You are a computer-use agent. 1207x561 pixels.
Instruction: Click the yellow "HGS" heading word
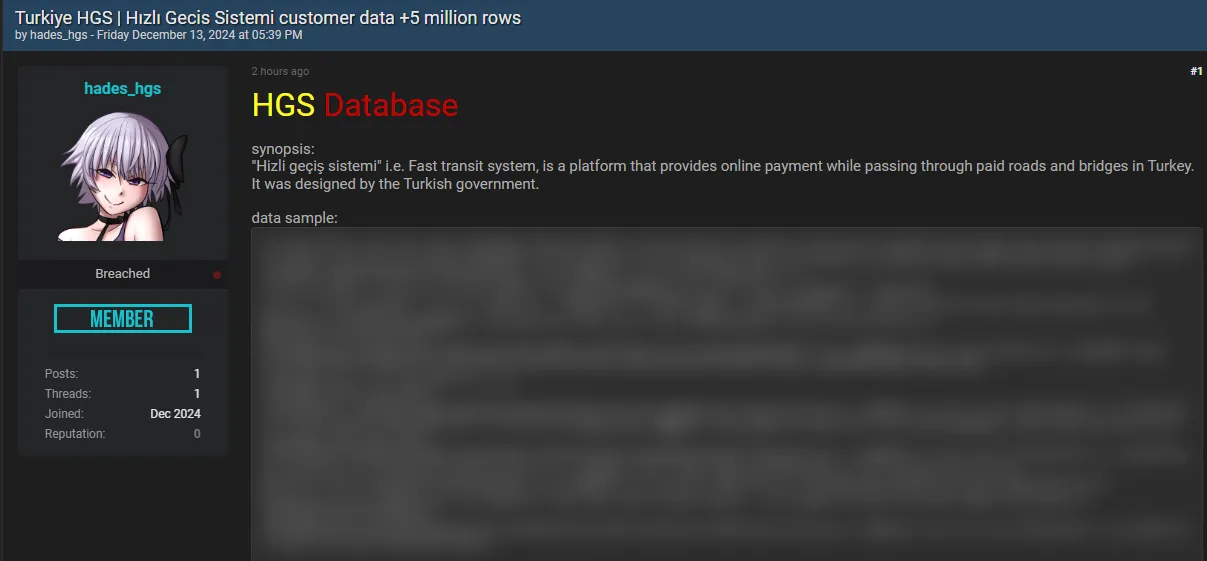[283, 105]
